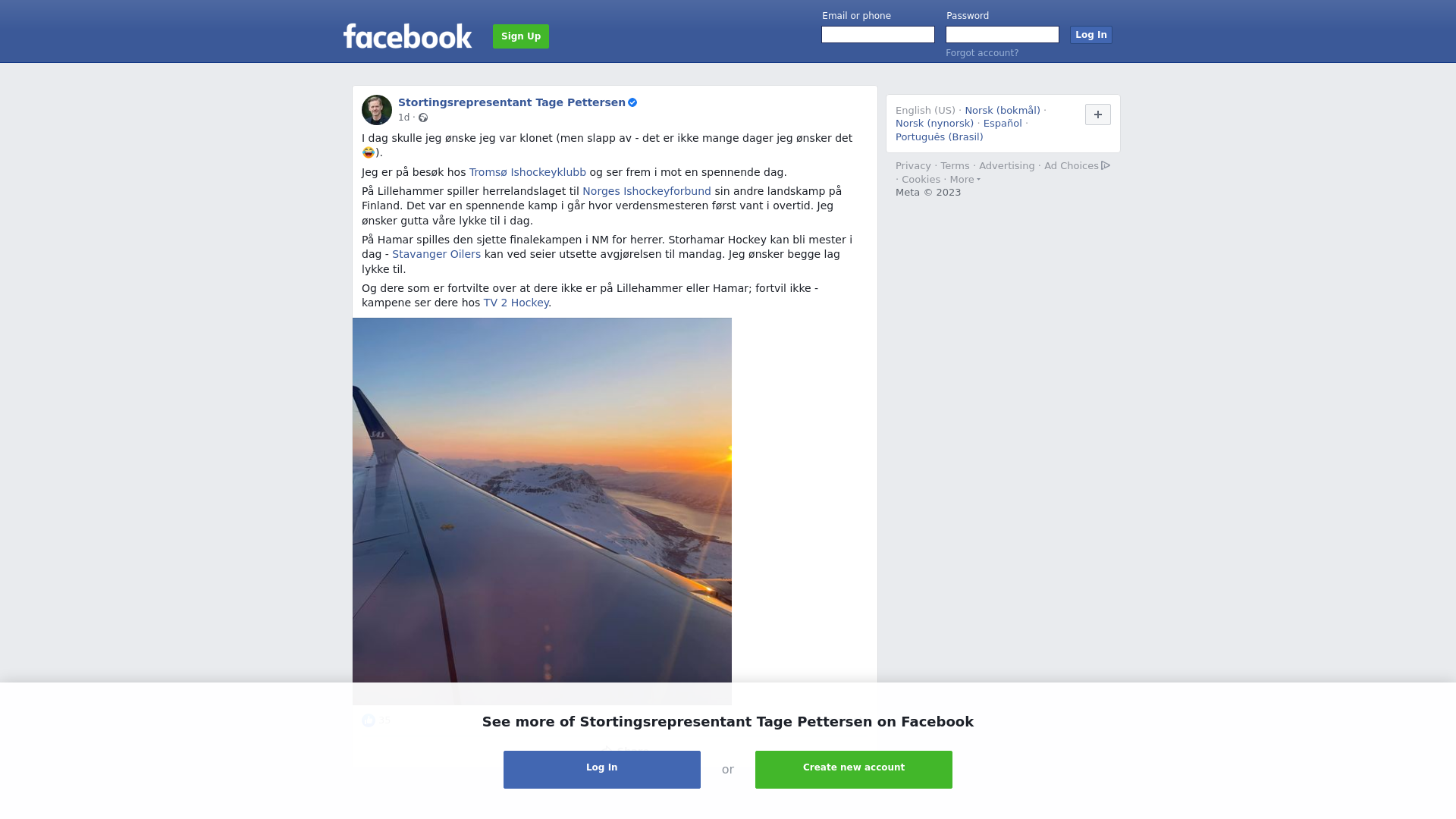Click the Email or phone field
This screenshot has width=1456, height=819.
coord(878,35)
